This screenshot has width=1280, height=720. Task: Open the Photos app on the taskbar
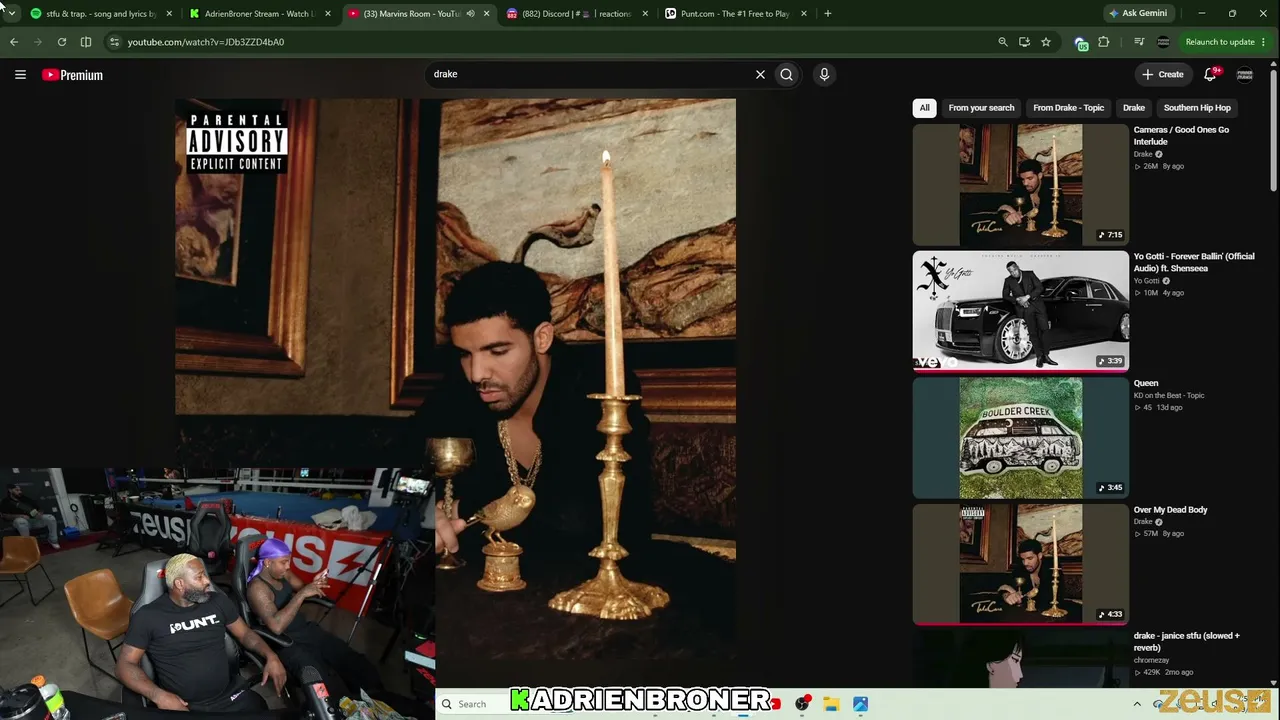point(860,704)
